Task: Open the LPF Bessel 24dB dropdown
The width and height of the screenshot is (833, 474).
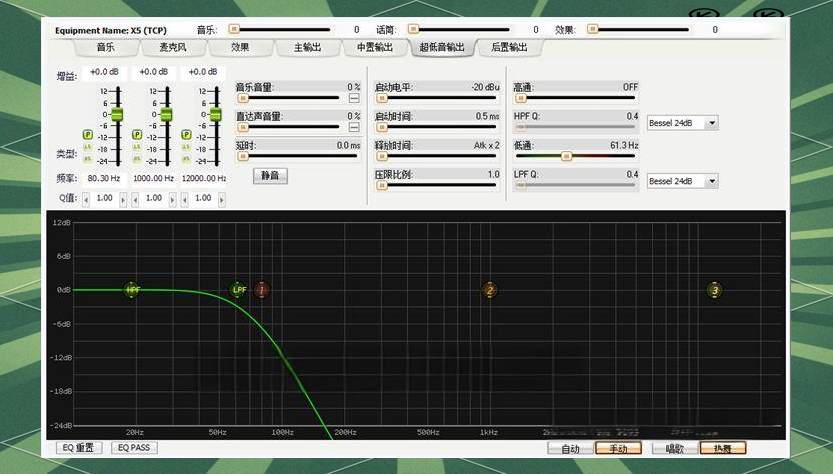Action: coord(712,181)
